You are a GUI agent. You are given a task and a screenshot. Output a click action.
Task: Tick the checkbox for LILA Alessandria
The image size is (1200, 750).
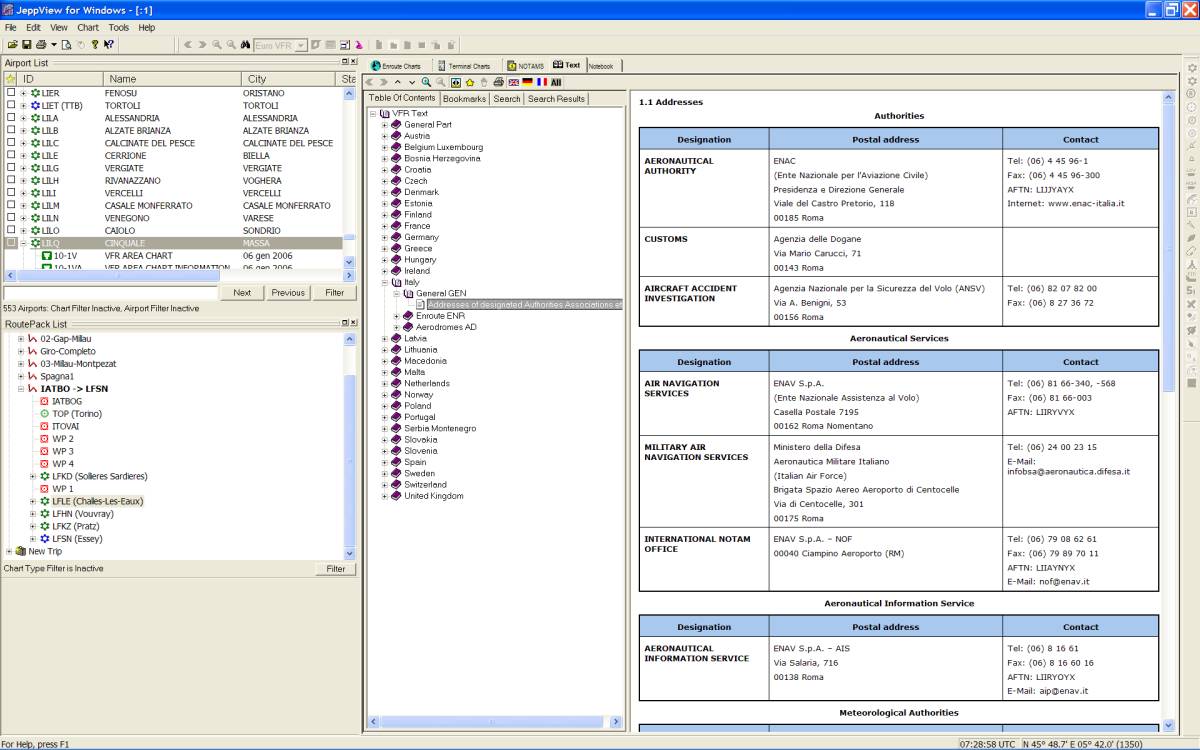click(11, 118)
